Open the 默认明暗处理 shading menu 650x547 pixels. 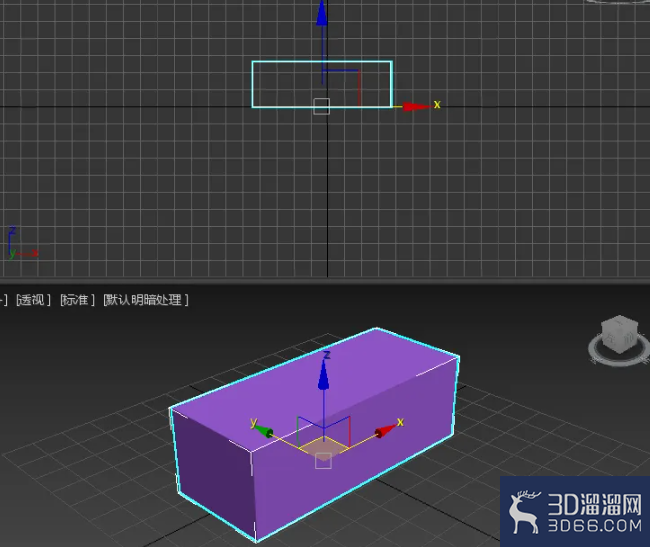click(x=146, y=300)
